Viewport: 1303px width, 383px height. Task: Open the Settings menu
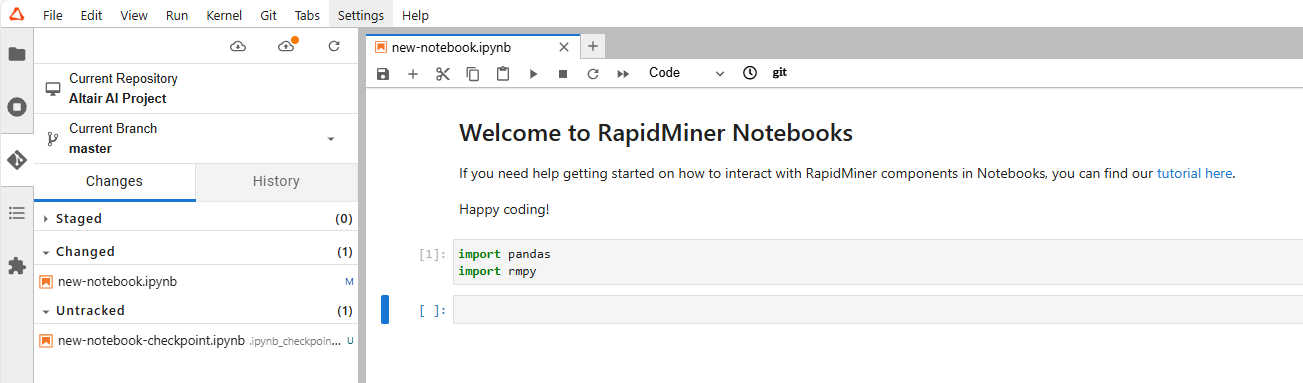tap(361, 16)
